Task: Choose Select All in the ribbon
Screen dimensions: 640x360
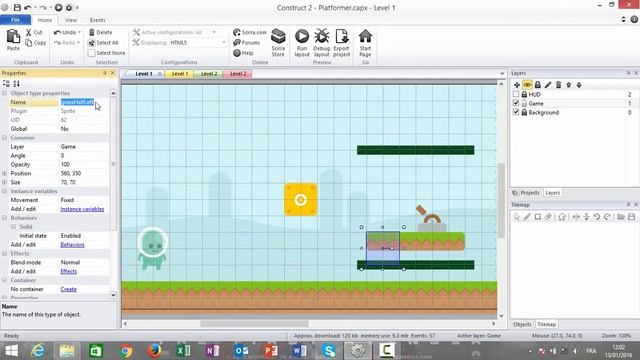Action: click(x=103, y=42)
